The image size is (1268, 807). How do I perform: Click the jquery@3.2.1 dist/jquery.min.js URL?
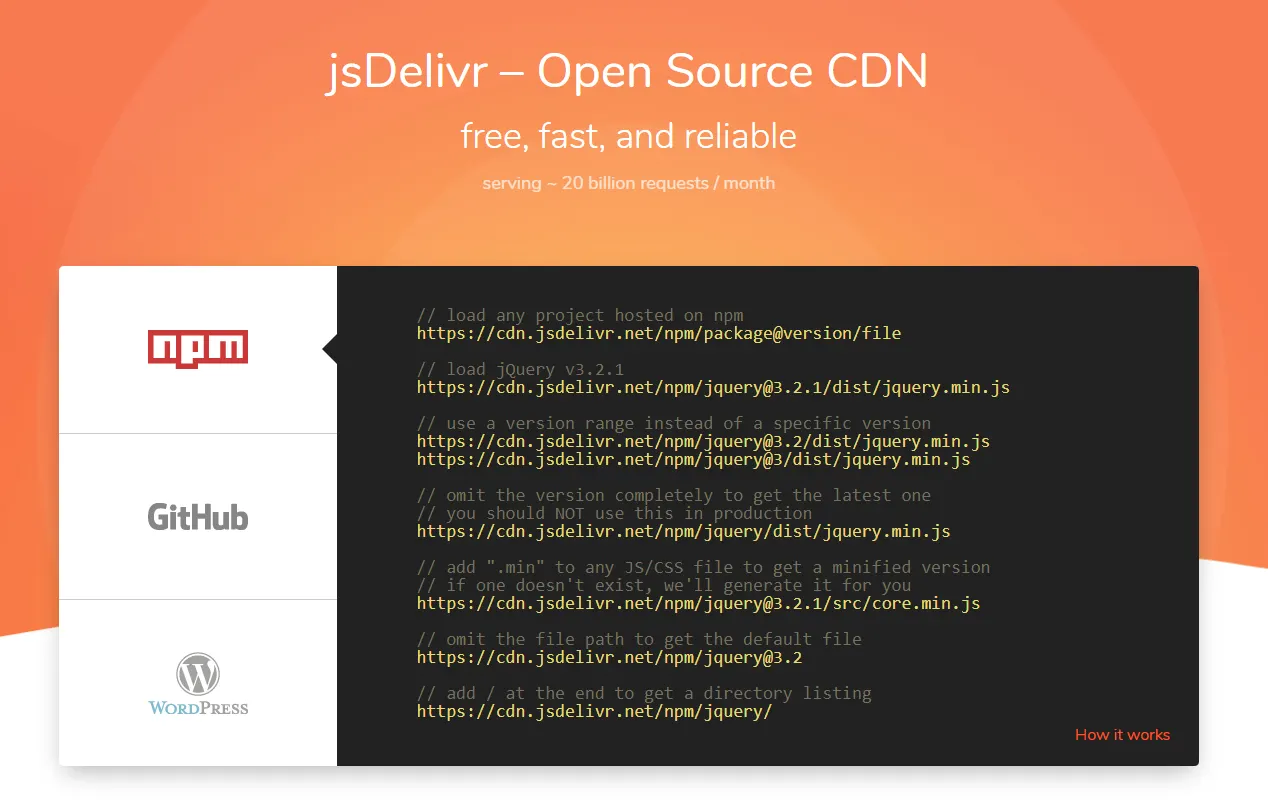[x=713, y=387]
